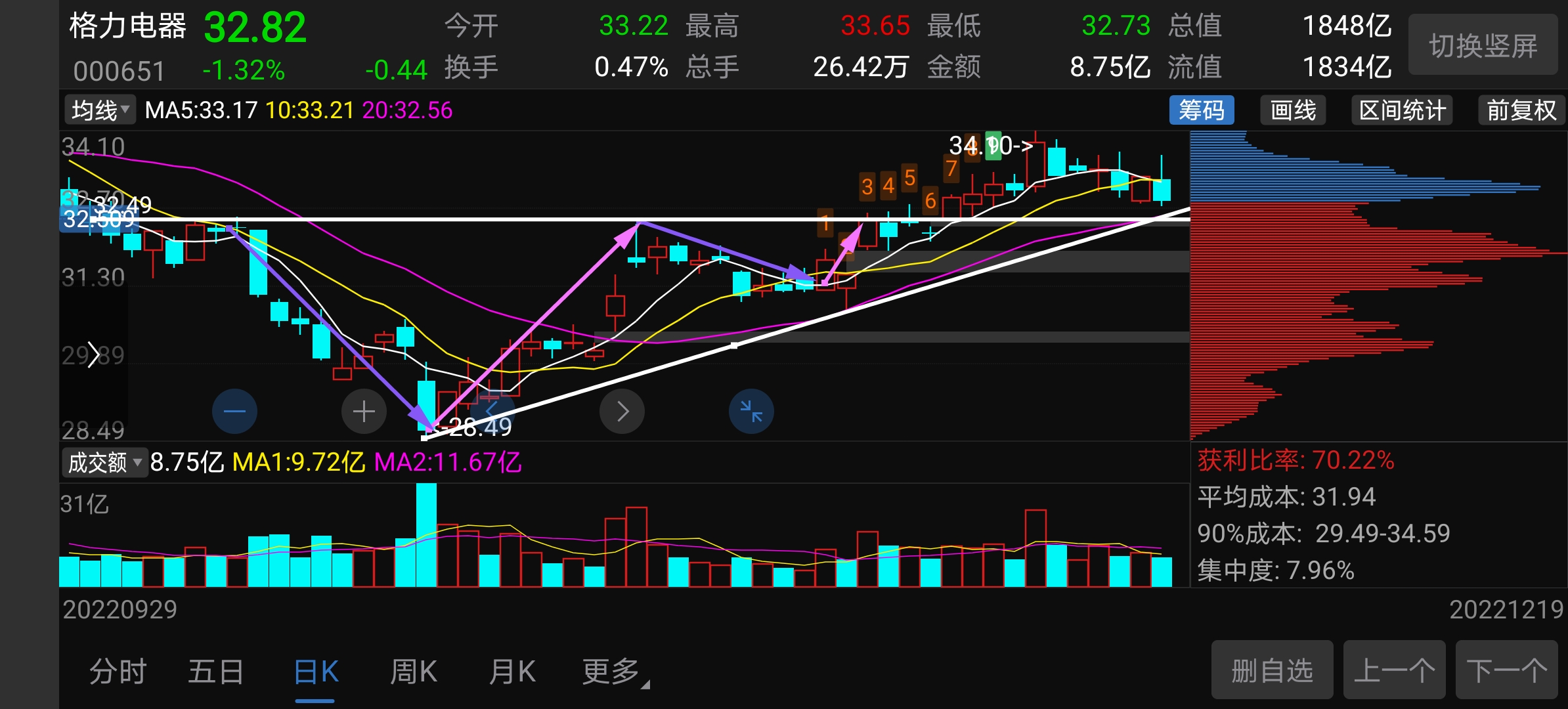Tap the MA5:33.17 moving average label
Image resolution: width=1568 pixels, height=709 pixels.
[x=201, y=110]
